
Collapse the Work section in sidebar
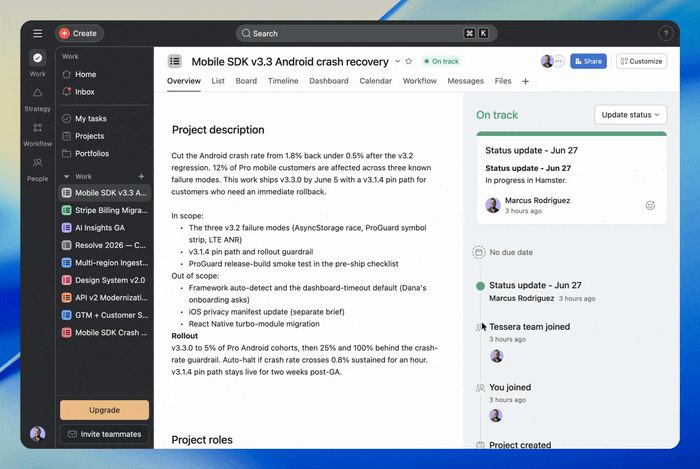click(67, 176)
